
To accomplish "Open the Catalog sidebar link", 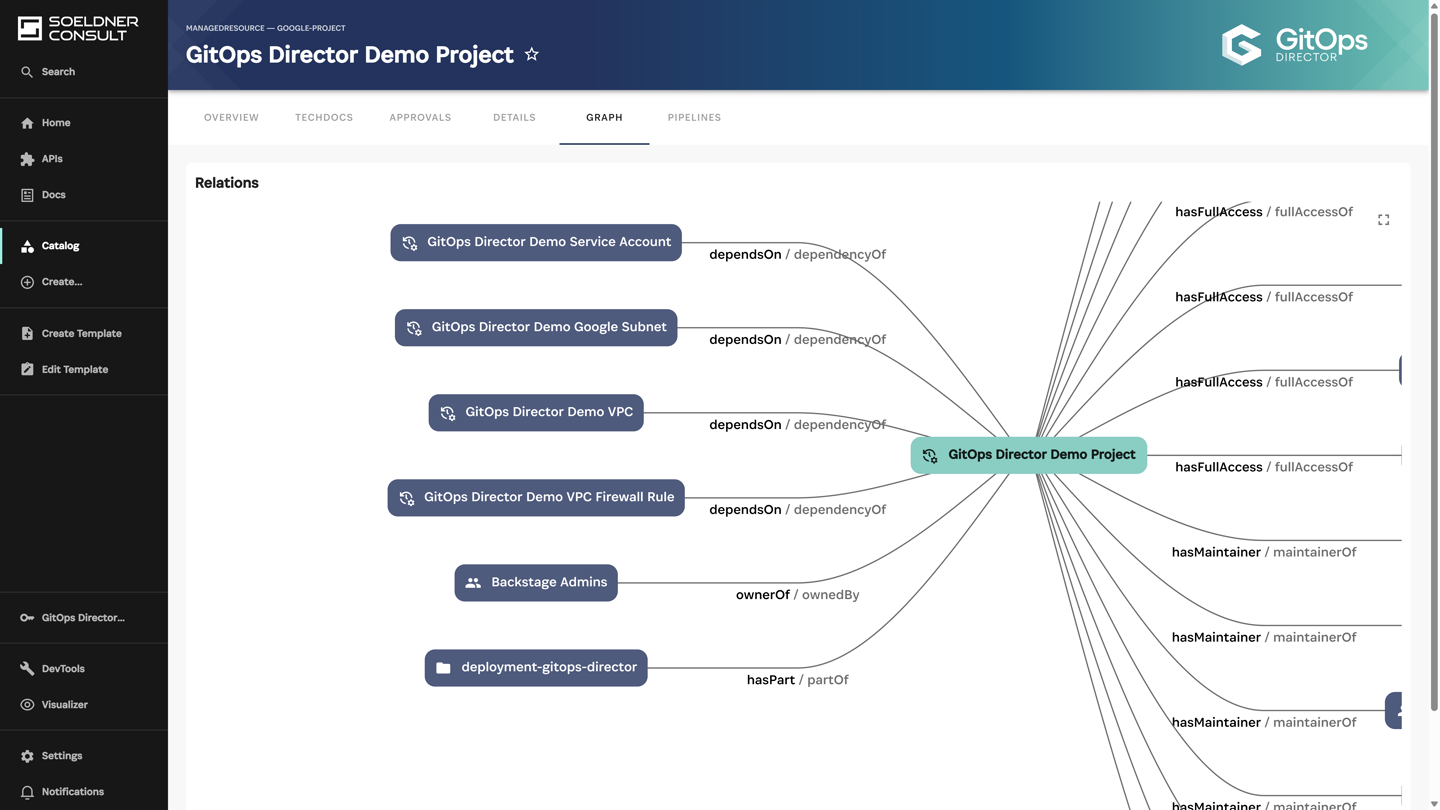I will [84, 246].
